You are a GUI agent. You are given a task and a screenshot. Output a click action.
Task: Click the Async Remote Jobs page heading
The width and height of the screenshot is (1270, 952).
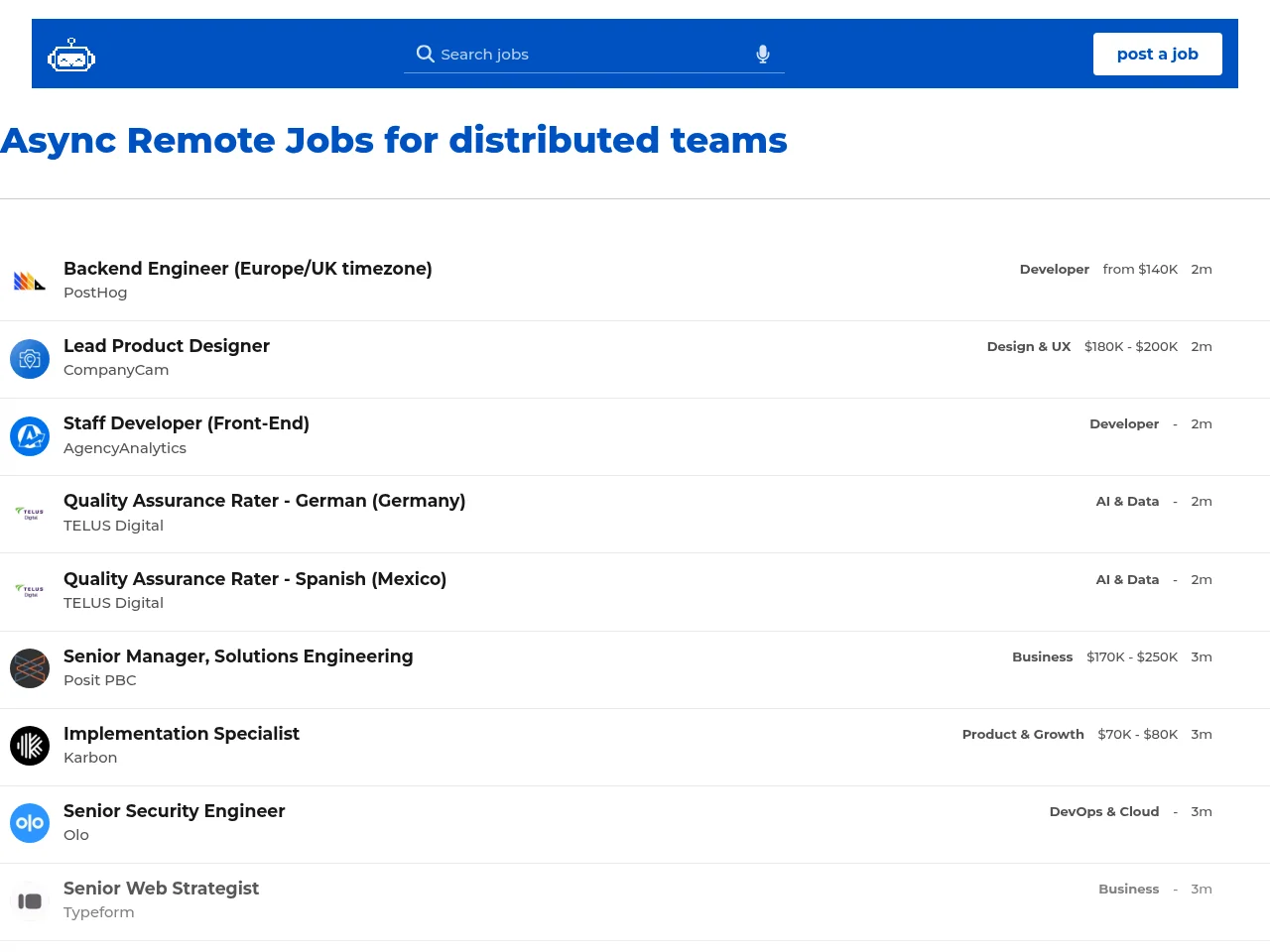coord(394,141)
